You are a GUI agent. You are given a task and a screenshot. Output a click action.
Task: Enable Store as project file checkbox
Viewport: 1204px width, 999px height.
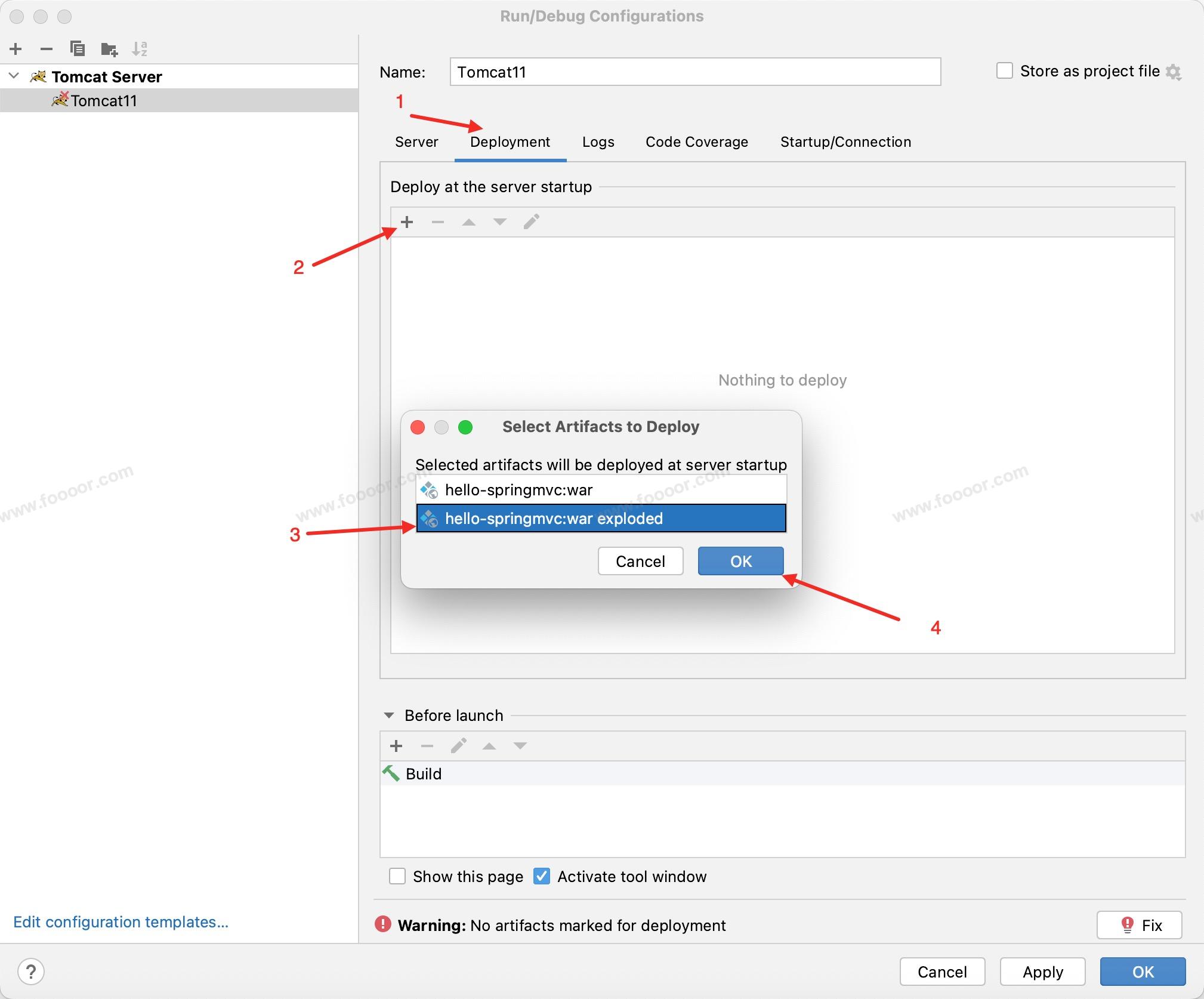tap(1005, 71)
